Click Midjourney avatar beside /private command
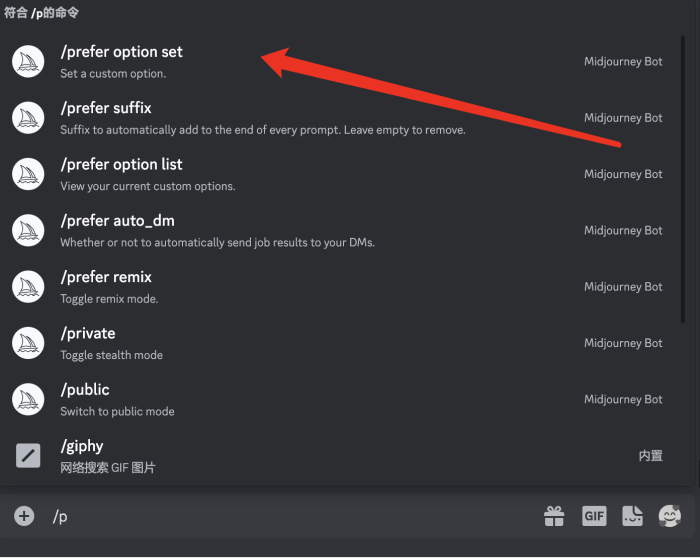The image size is (700, 558). tap(28, 343)
